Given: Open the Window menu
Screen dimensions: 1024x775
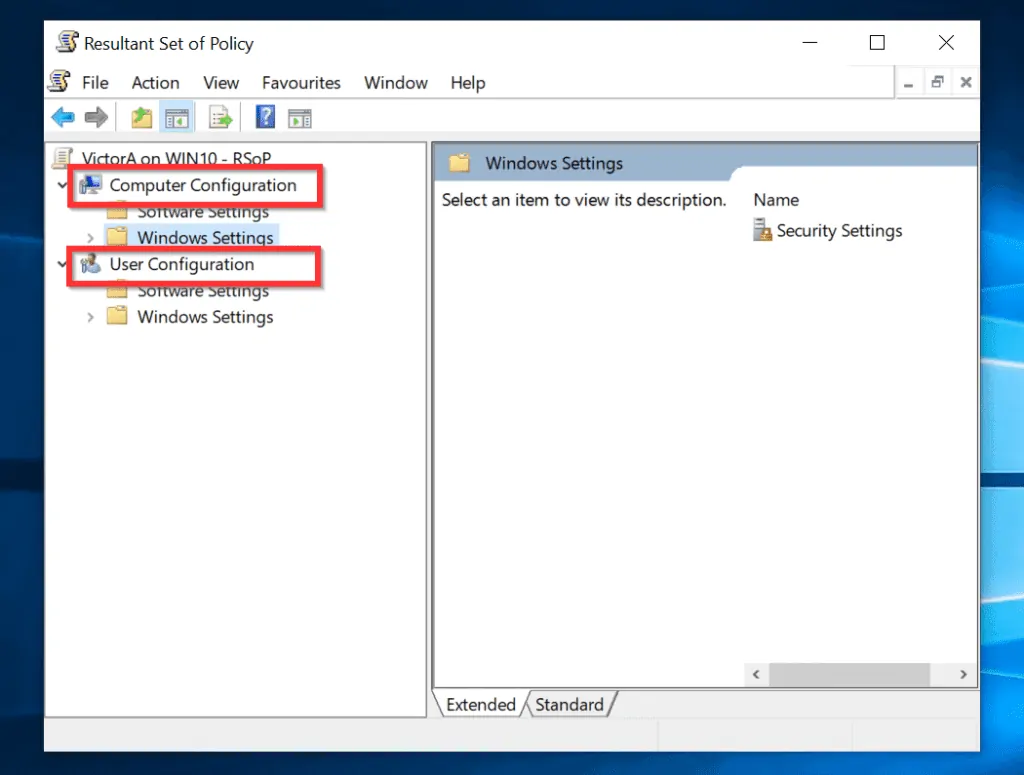Looking at the screenshot, I should [x=396, y=83].
